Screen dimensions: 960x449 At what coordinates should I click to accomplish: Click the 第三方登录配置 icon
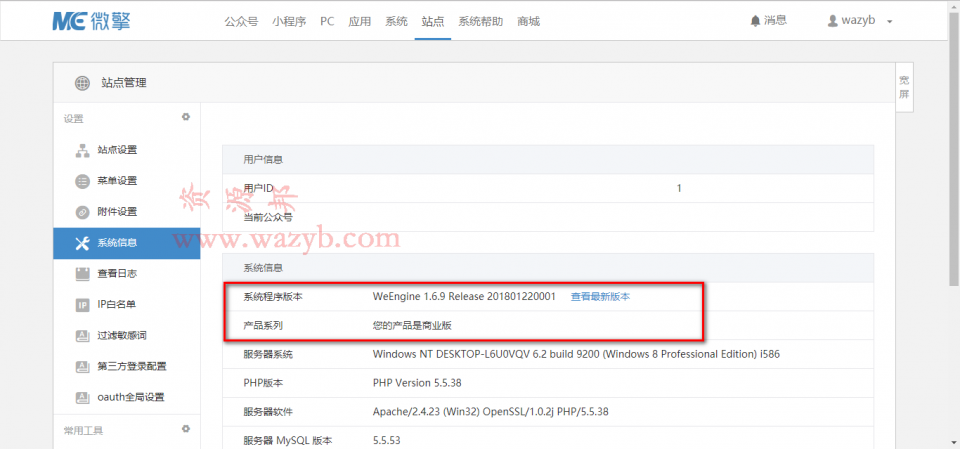(x=82, y=366)
